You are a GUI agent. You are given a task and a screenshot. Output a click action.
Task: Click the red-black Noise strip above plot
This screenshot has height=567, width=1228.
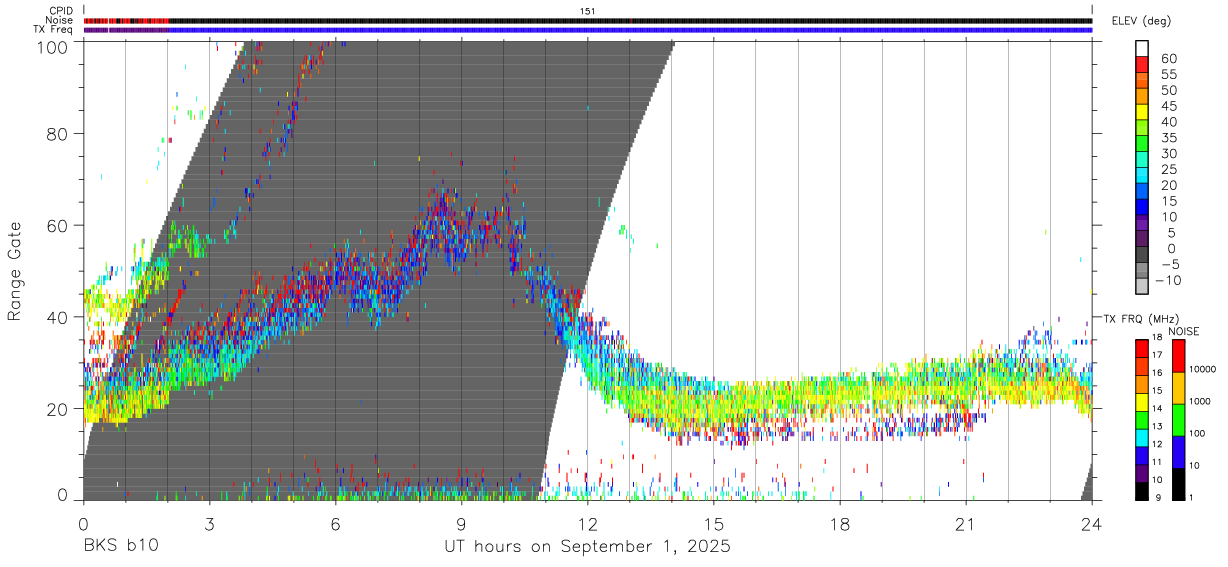(x=588, y=20)
